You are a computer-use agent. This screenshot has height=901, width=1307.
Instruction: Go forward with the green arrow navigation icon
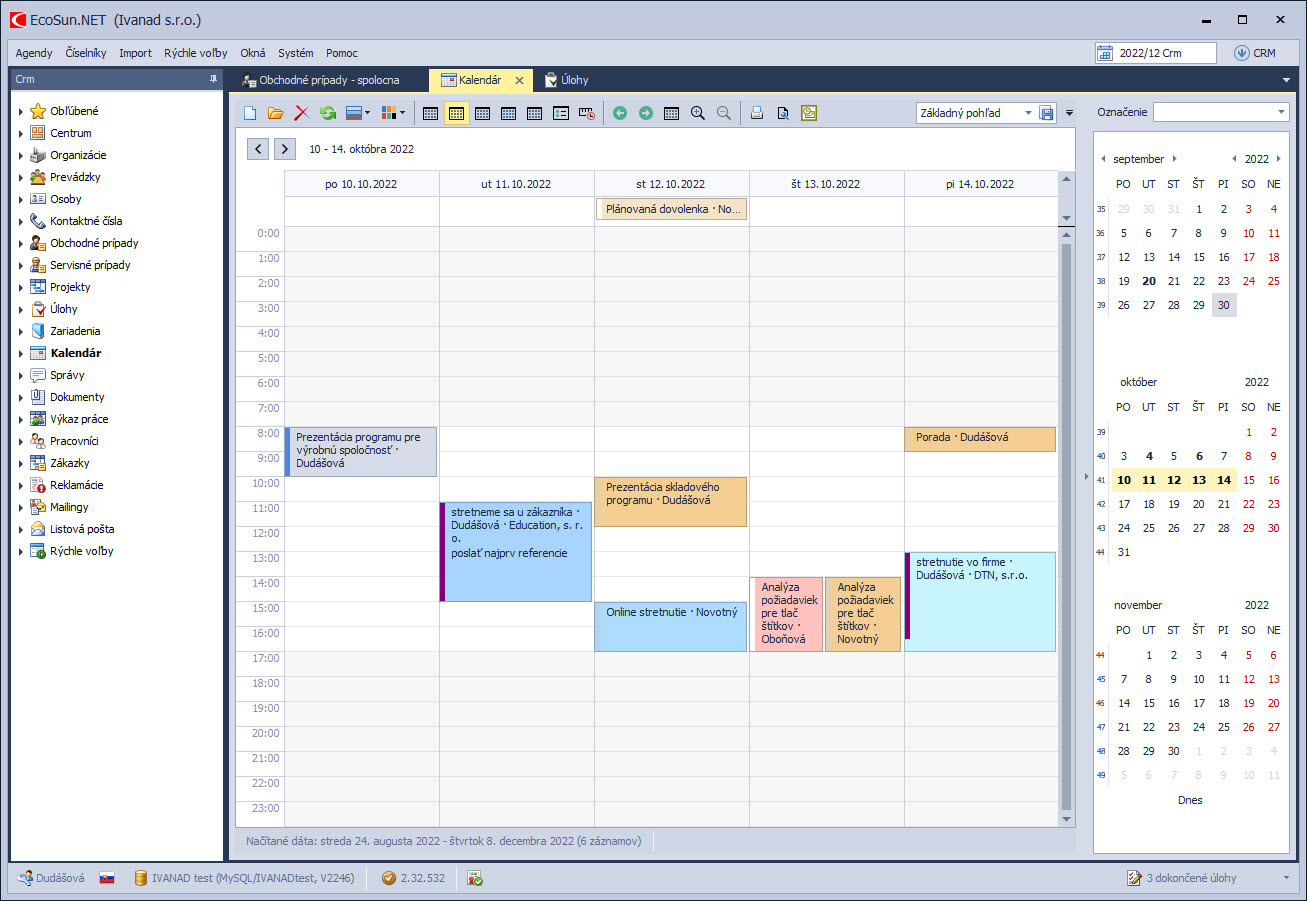click(644, 113)
